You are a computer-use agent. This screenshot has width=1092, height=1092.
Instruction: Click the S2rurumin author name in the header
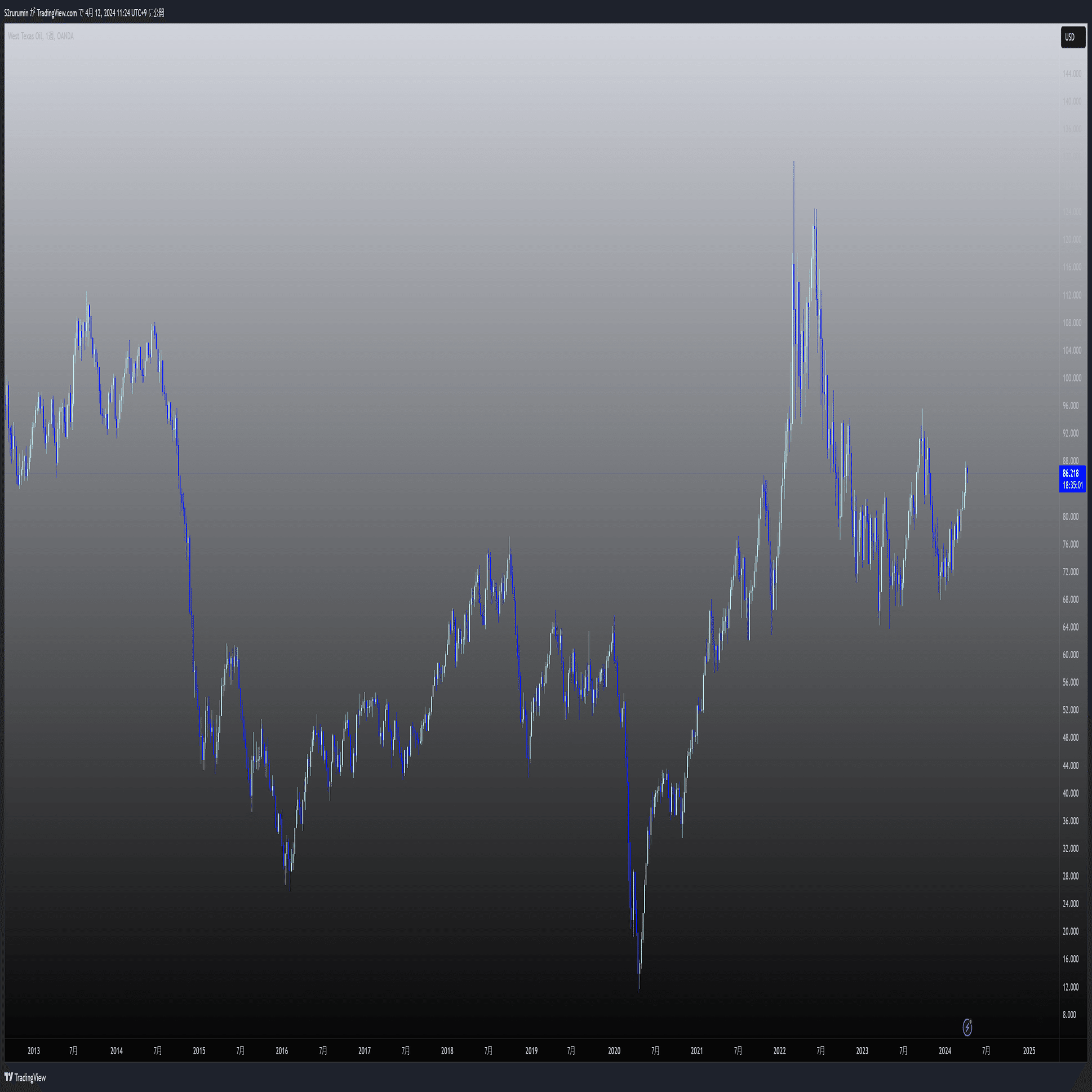click(x=16, y=13)
